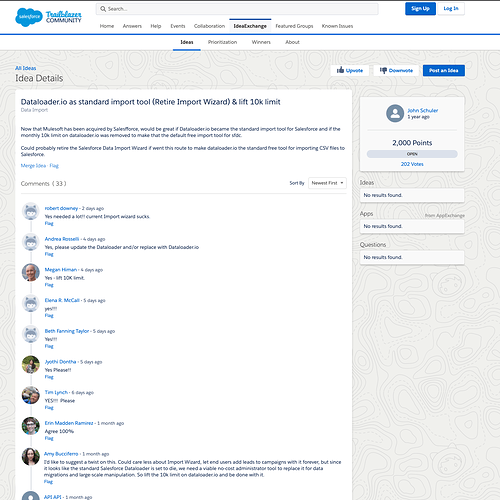
Task: Open the Featured Groups nav item
Action: 294,26
